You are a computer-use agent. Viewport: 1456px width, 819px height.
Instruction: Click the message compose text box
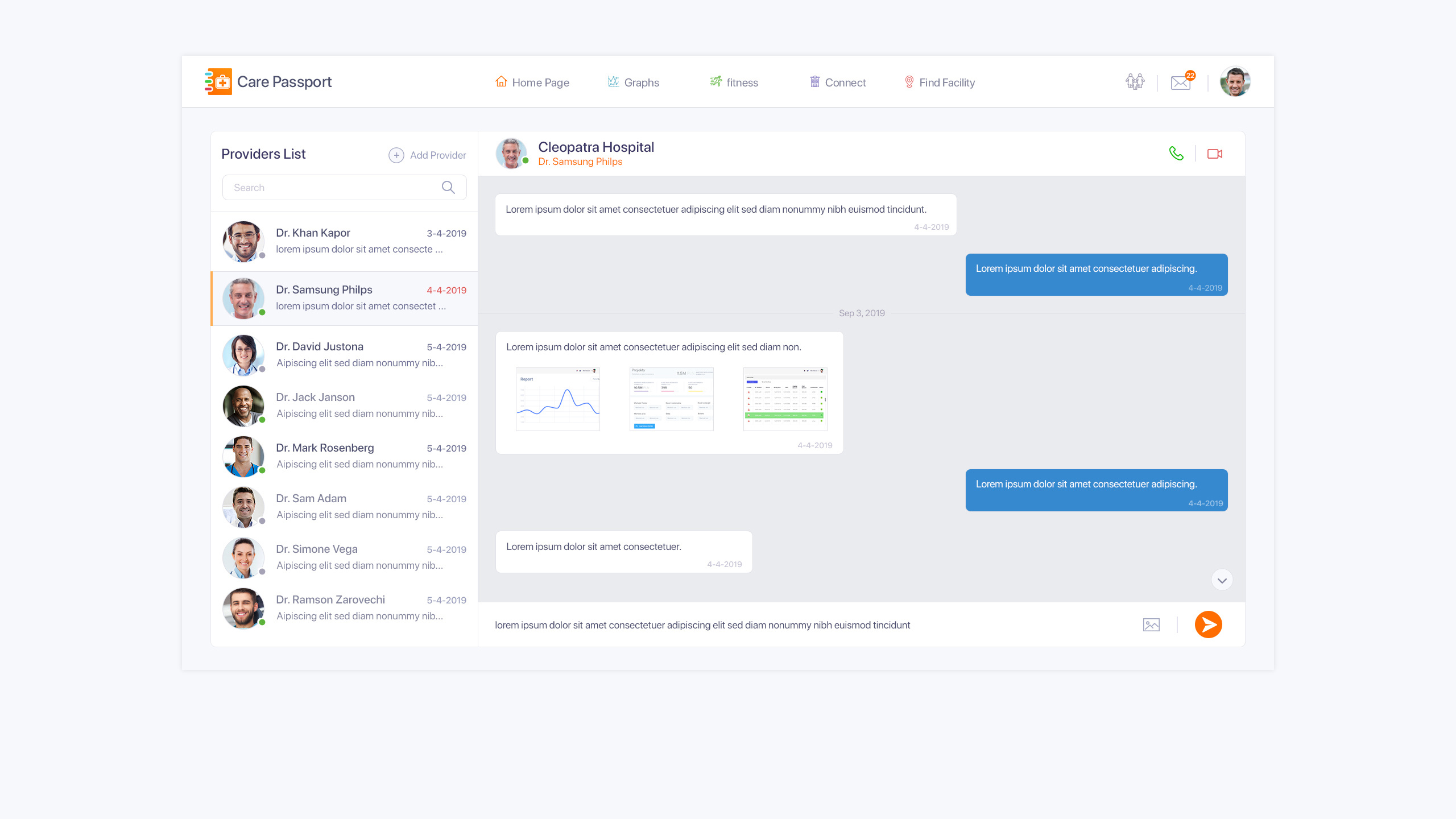(x=808, y=625)
